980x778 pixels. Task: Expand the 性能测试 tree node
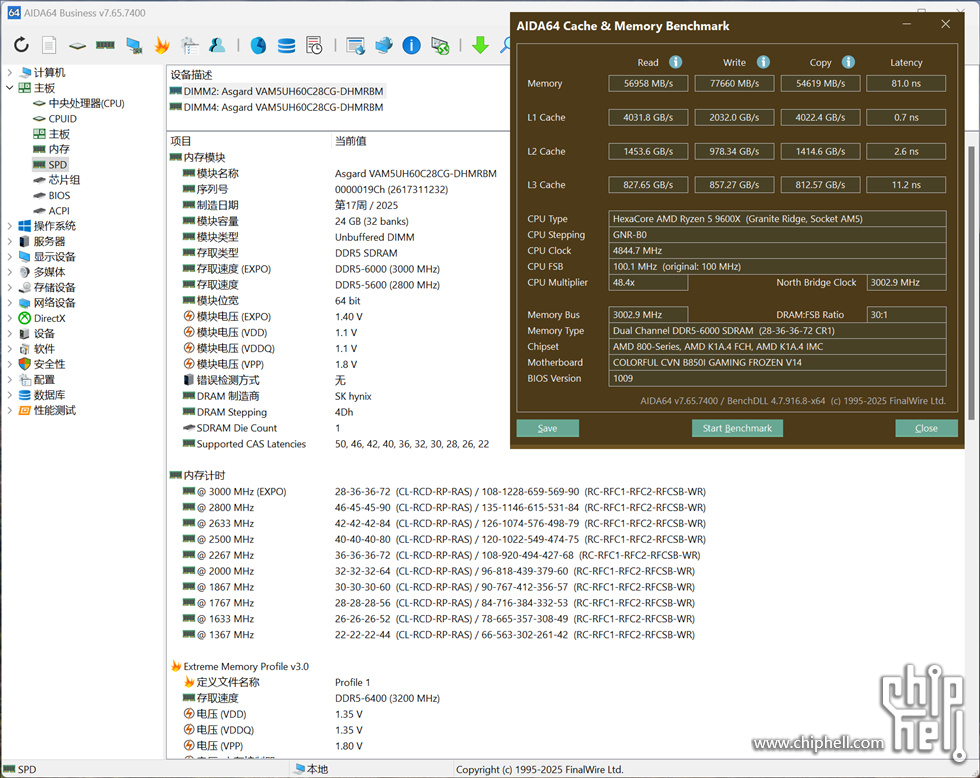point(9,411)
